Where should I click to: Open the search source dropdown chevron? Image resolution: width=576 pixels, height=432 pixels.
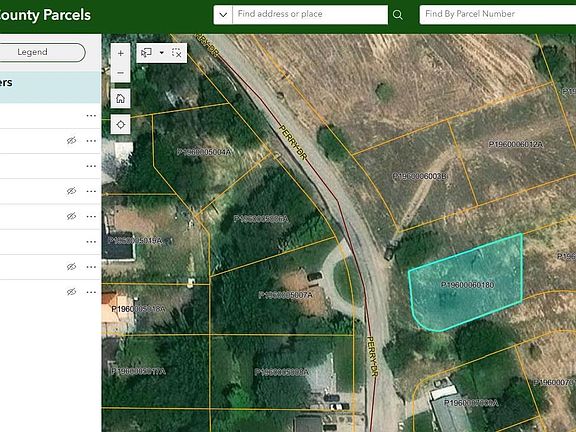click(223, 15)
